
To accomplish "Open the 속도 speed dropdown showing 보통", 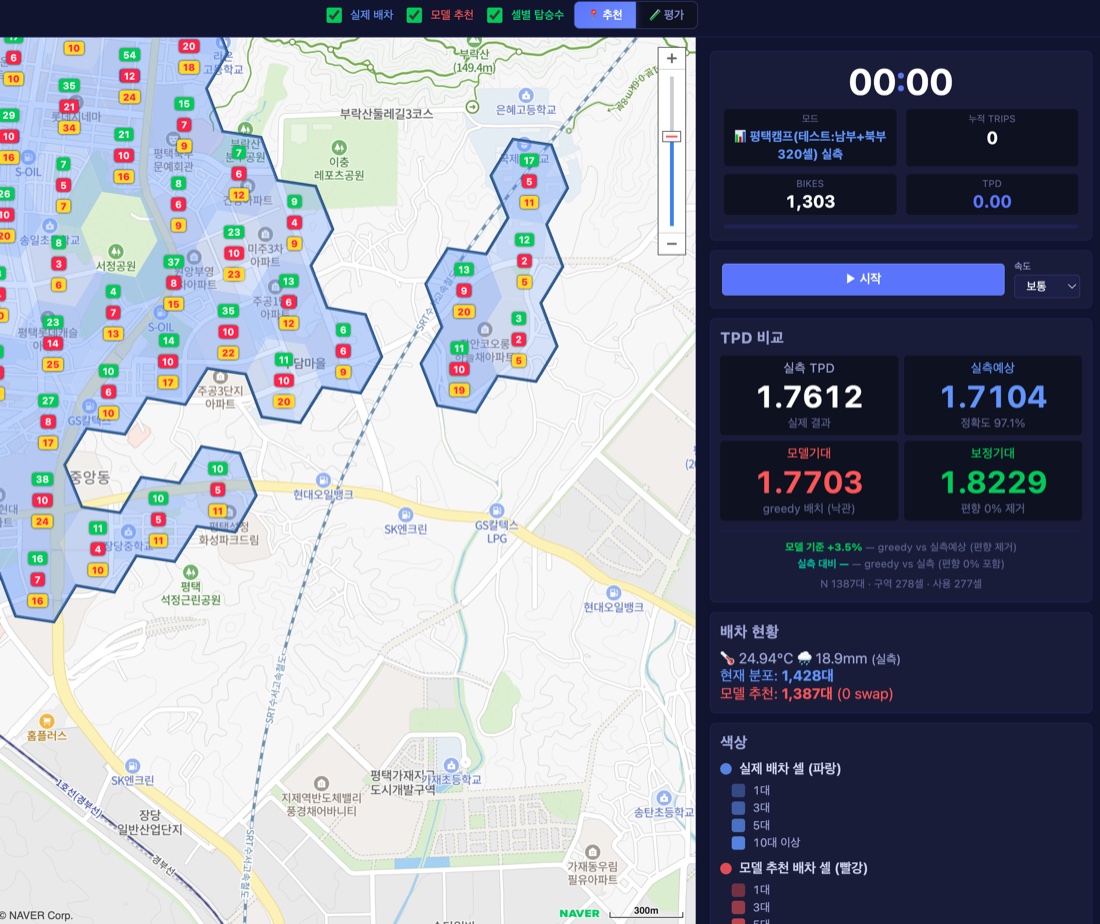I will [x=1047, y=286].
